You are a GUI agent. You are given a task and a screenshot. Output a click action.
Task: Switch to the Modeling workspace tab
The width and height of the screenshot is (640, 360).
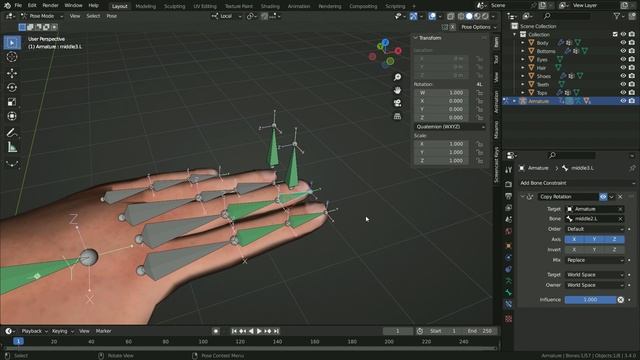click(146, 6)
